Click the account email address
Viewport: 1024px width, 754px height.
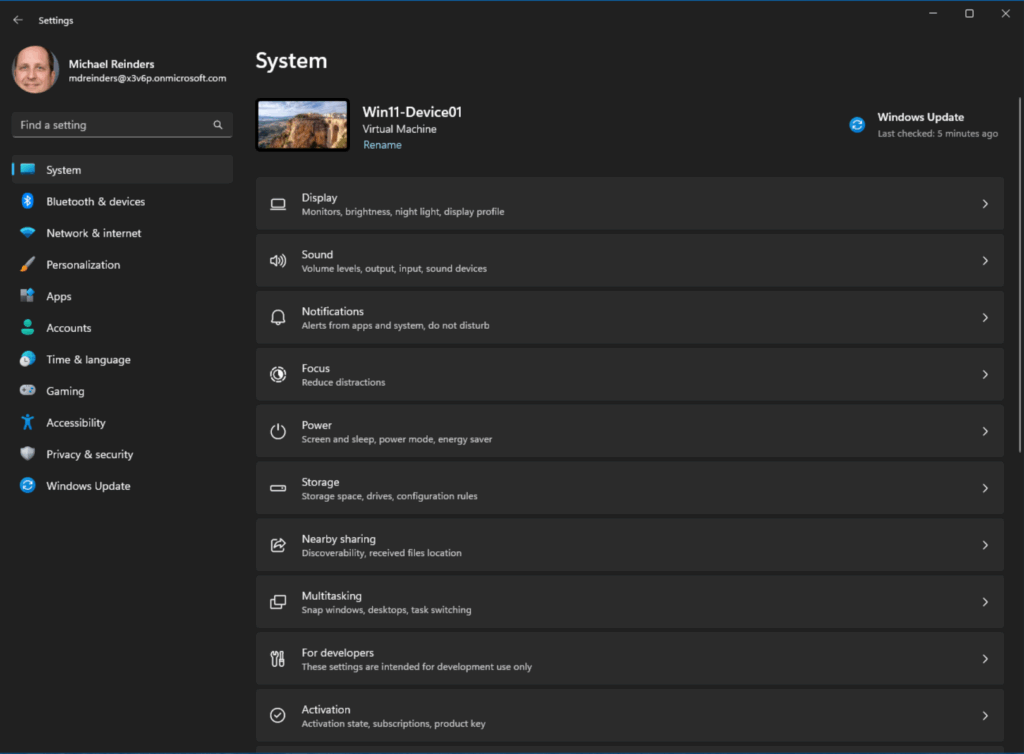[x=148, y=78]
